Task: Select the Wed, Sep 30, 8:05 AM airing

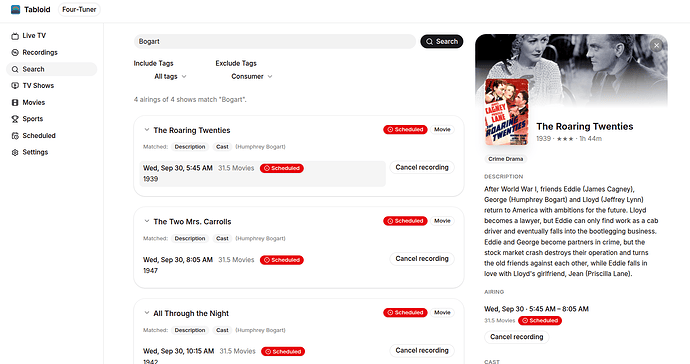Action: click(x=263, y=265)
